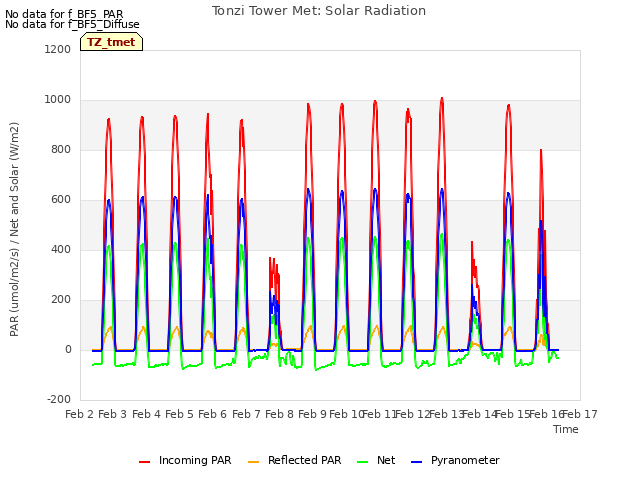640x480 pixels.
Task: Click the 400 y-axis tick label
Action: click(61, 249)
